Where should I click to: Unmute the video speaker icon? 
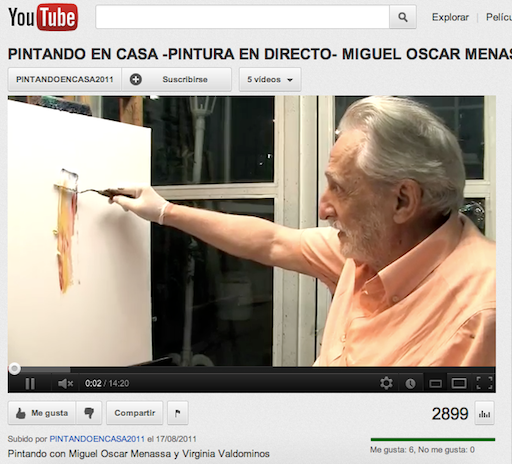(x=65, y=383)
